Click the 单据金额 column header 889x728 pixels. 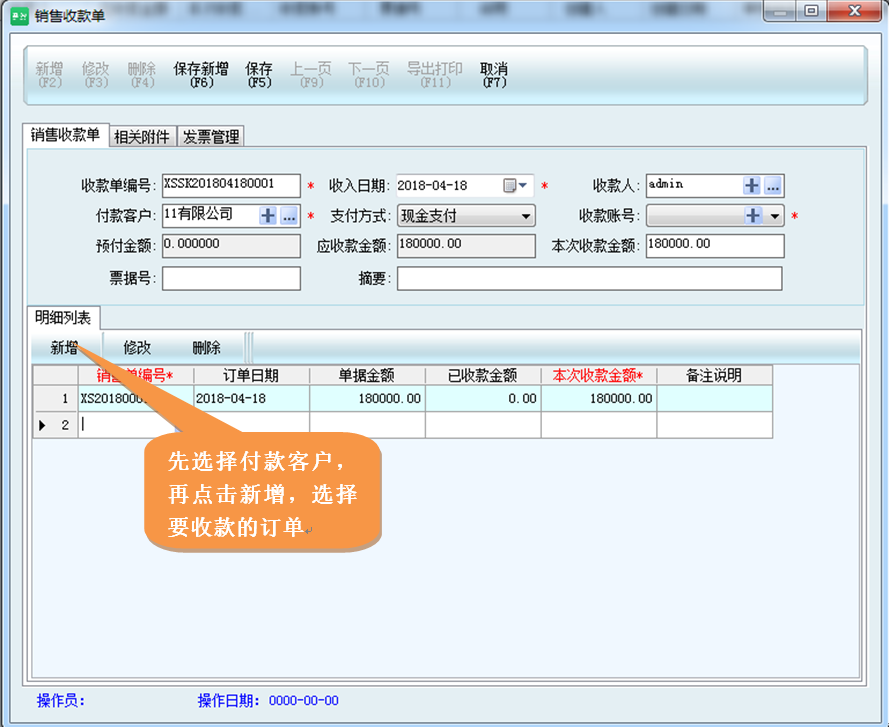(x=367, y=375)
